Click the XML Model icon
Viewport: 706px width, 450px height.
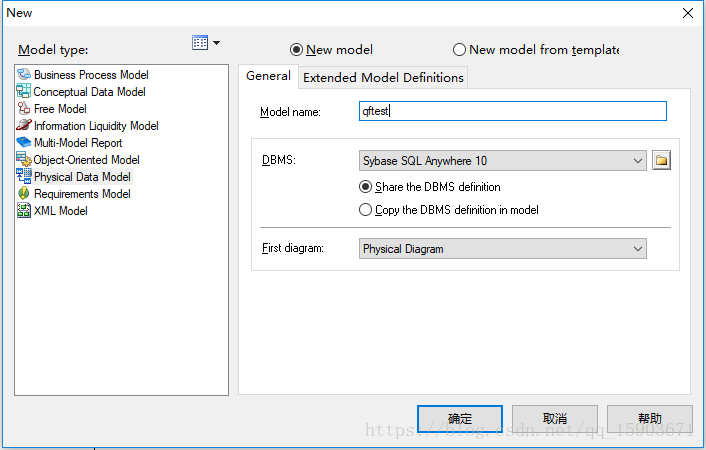coord(24,210)
